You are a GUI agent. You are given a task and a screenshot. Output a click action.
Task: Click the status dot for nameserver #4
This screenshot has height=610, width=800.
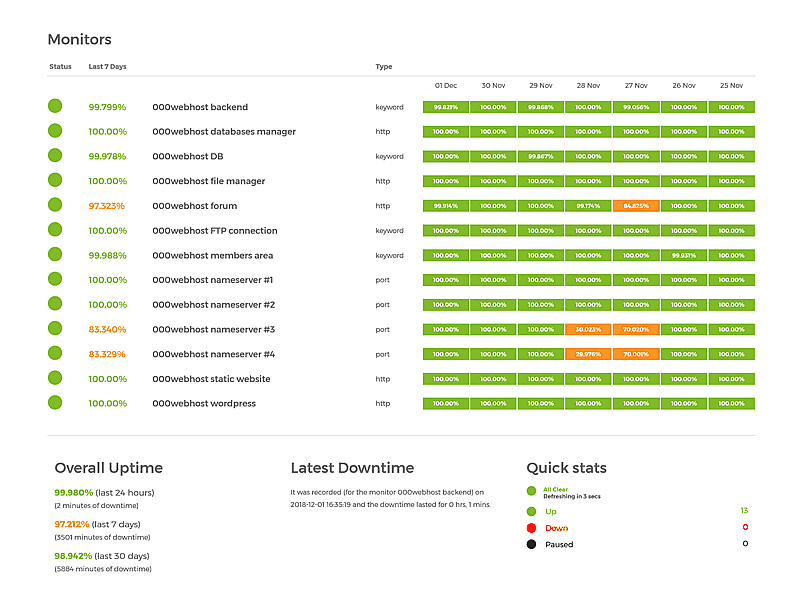pyautogui.click(x=55, y=353)
